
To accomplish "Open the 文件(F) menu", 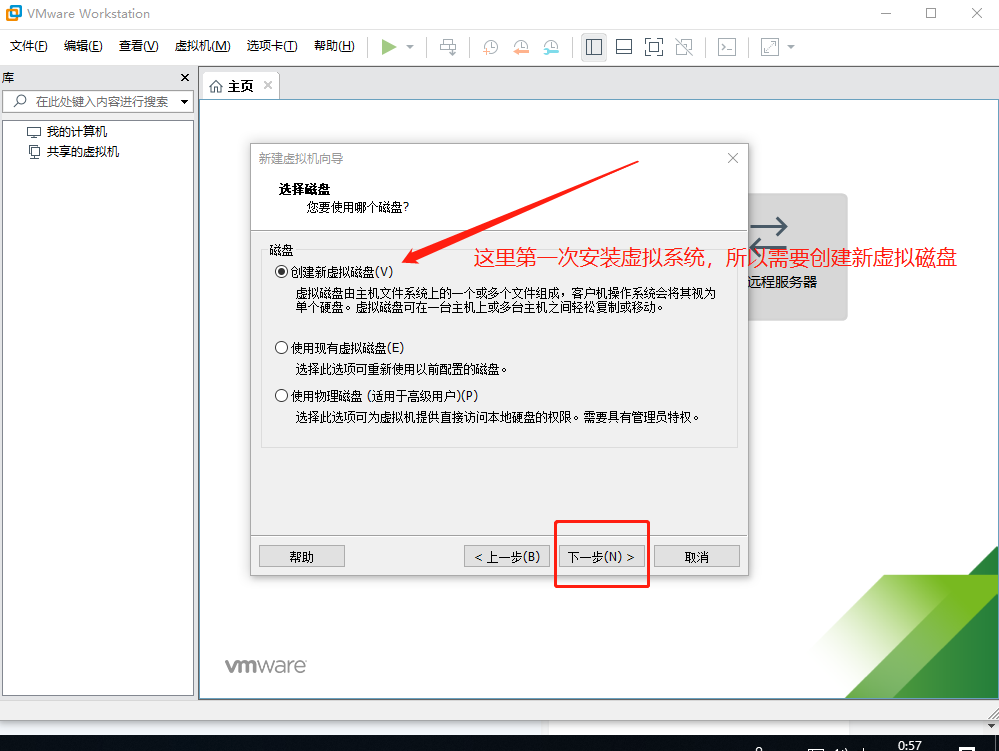I will (x=29, y=46).
